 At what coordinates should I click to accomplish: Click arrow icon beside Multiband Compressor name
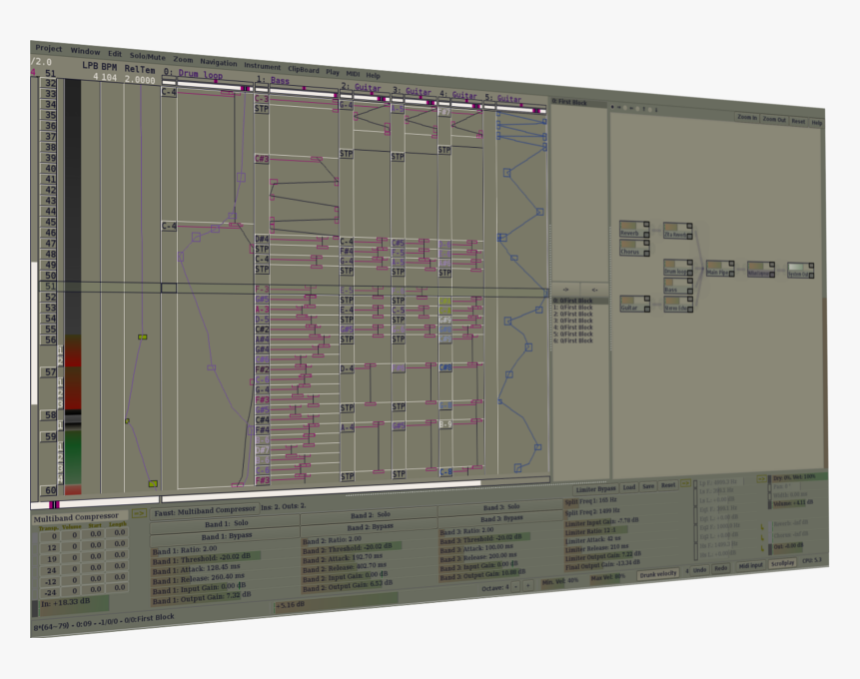coord(138,514)
